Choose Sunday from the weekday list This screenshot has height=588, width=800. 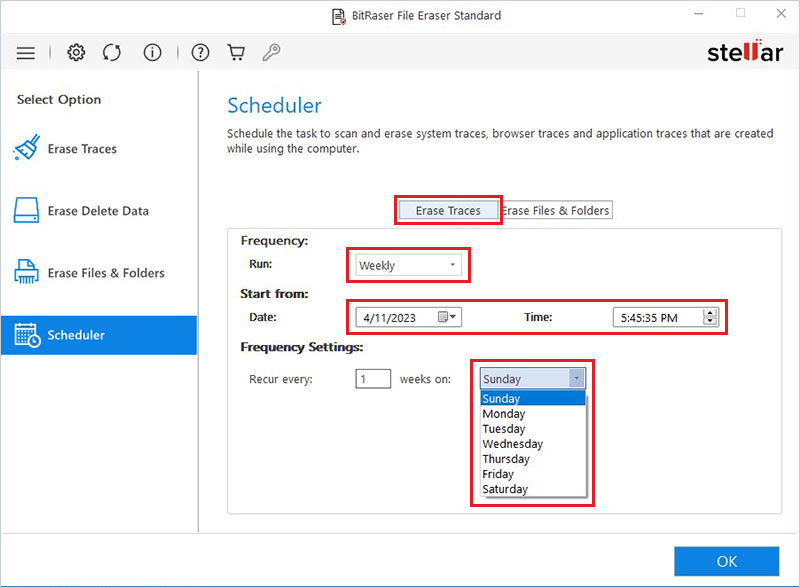[x=533, y=398]
